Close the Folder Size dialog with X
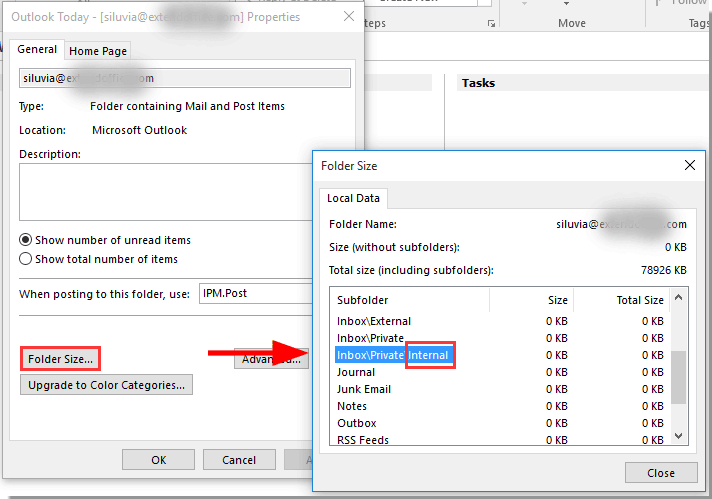The height and width of the screenshot is (499, 712). (x=688, y=165)
